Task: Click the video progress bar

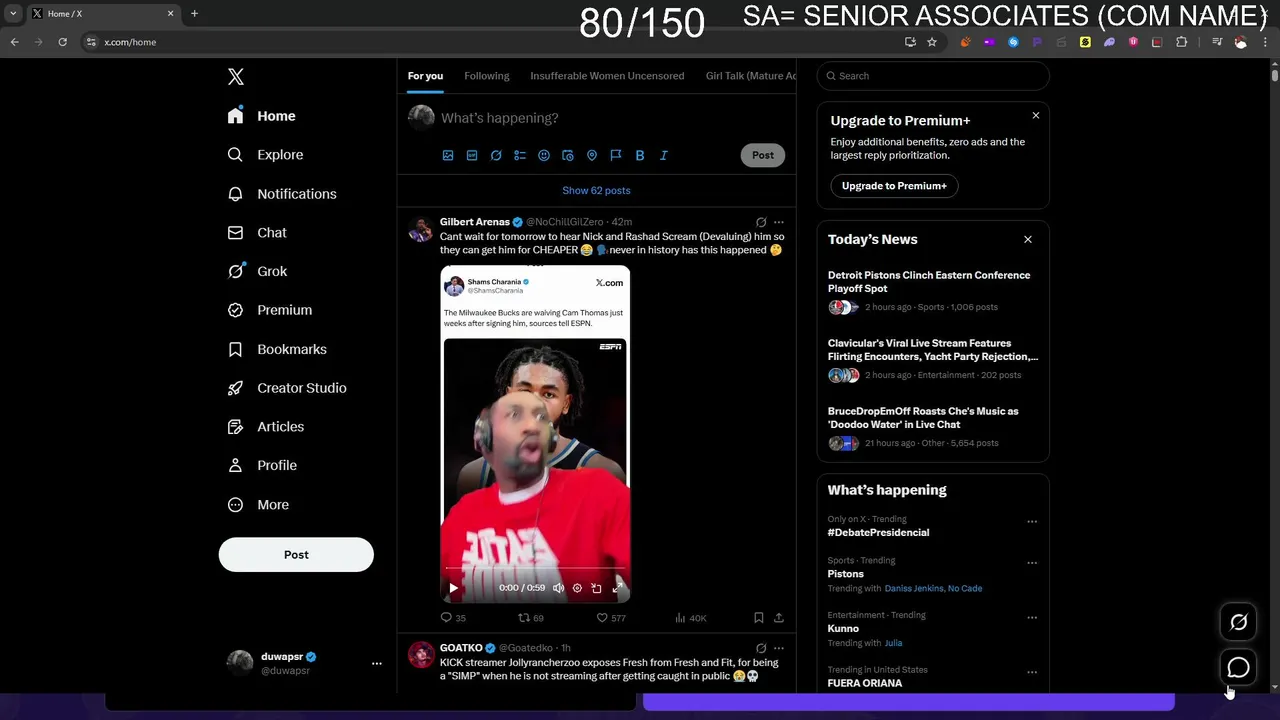Action: [x=535, y=569]
